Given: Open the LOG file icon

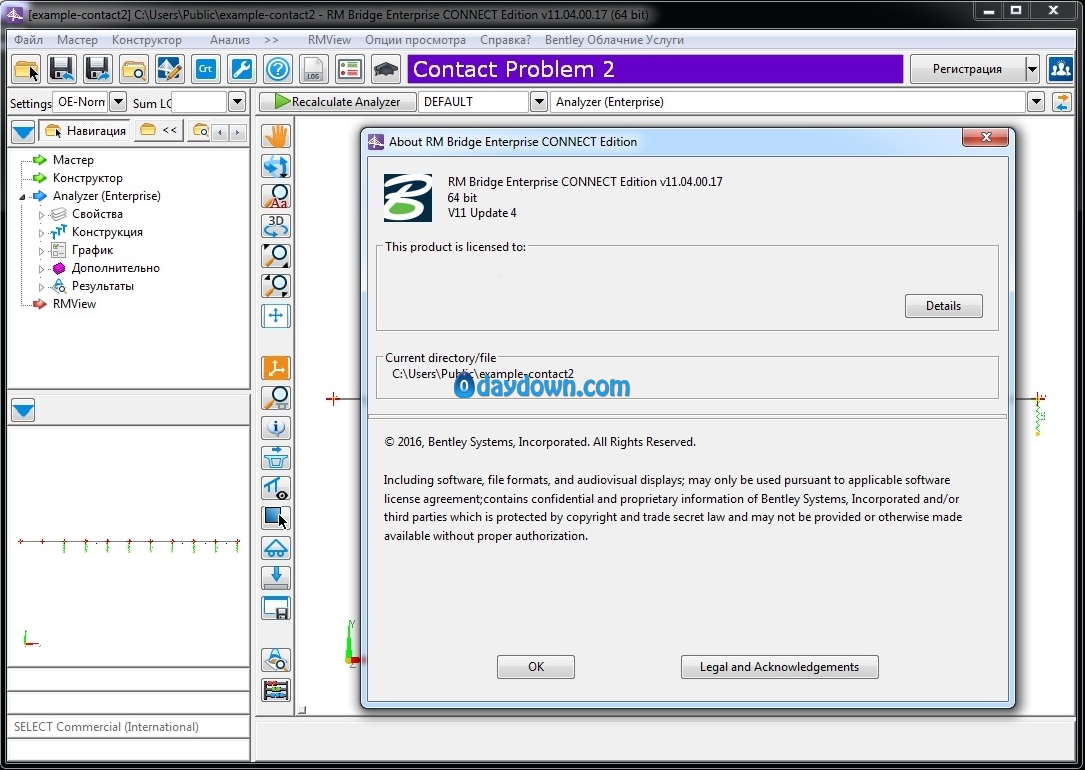Looking at the screenshot, I should (313, 69).
